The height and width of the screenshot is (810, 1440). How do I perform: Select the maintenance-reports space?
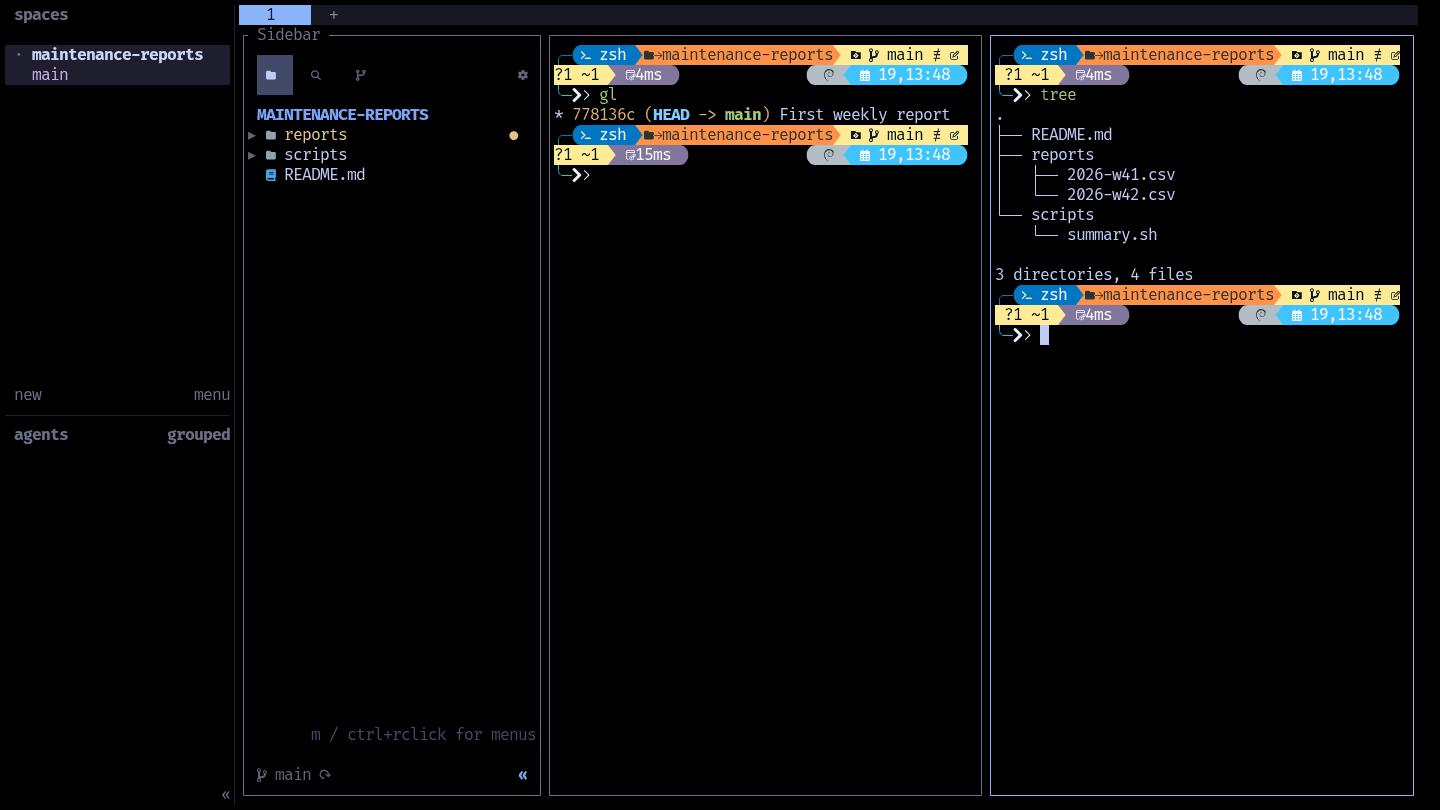click(117, 55)
